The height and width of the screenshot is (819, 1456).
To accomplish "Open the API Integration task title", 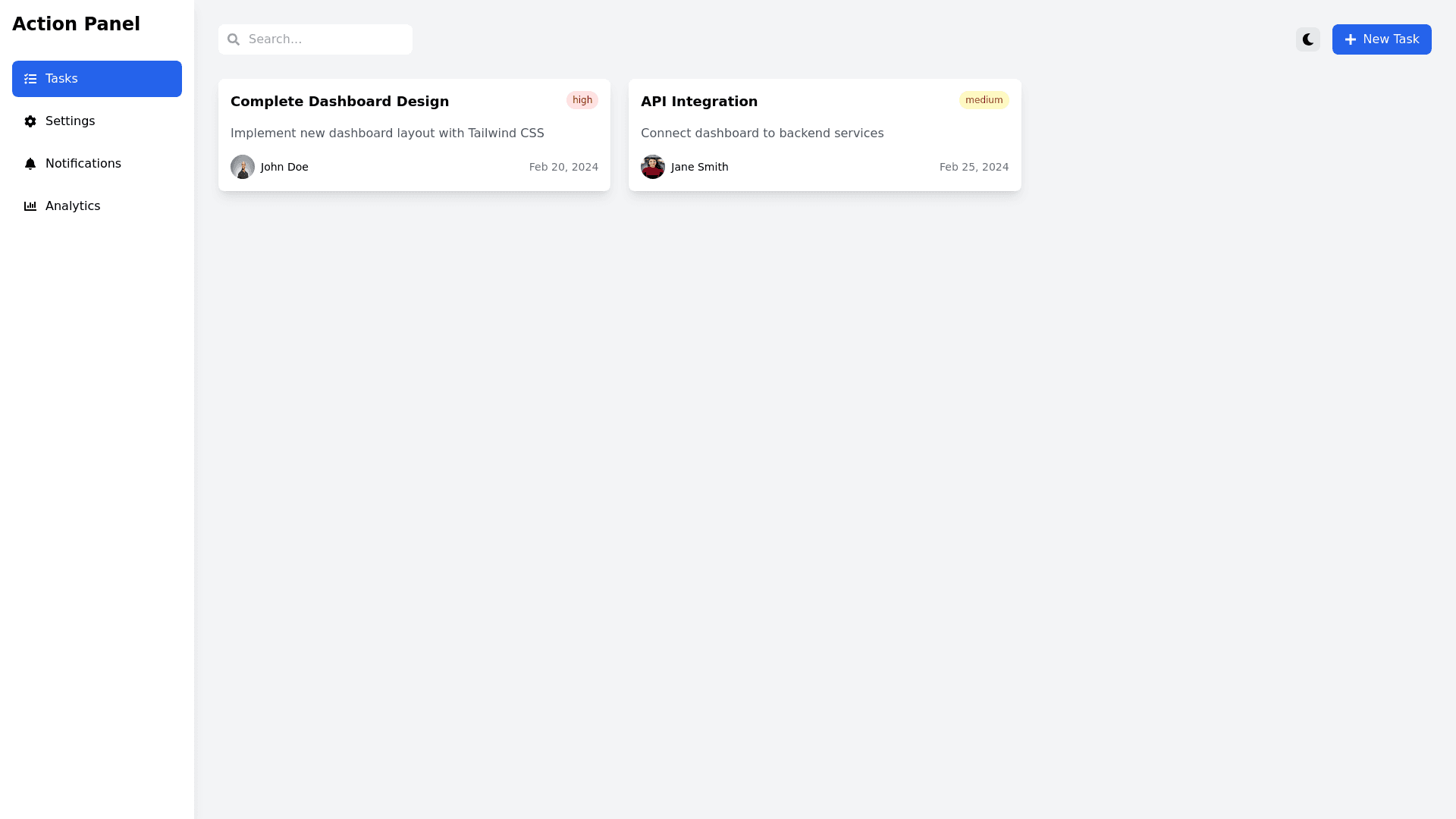I will pos(699,102).
